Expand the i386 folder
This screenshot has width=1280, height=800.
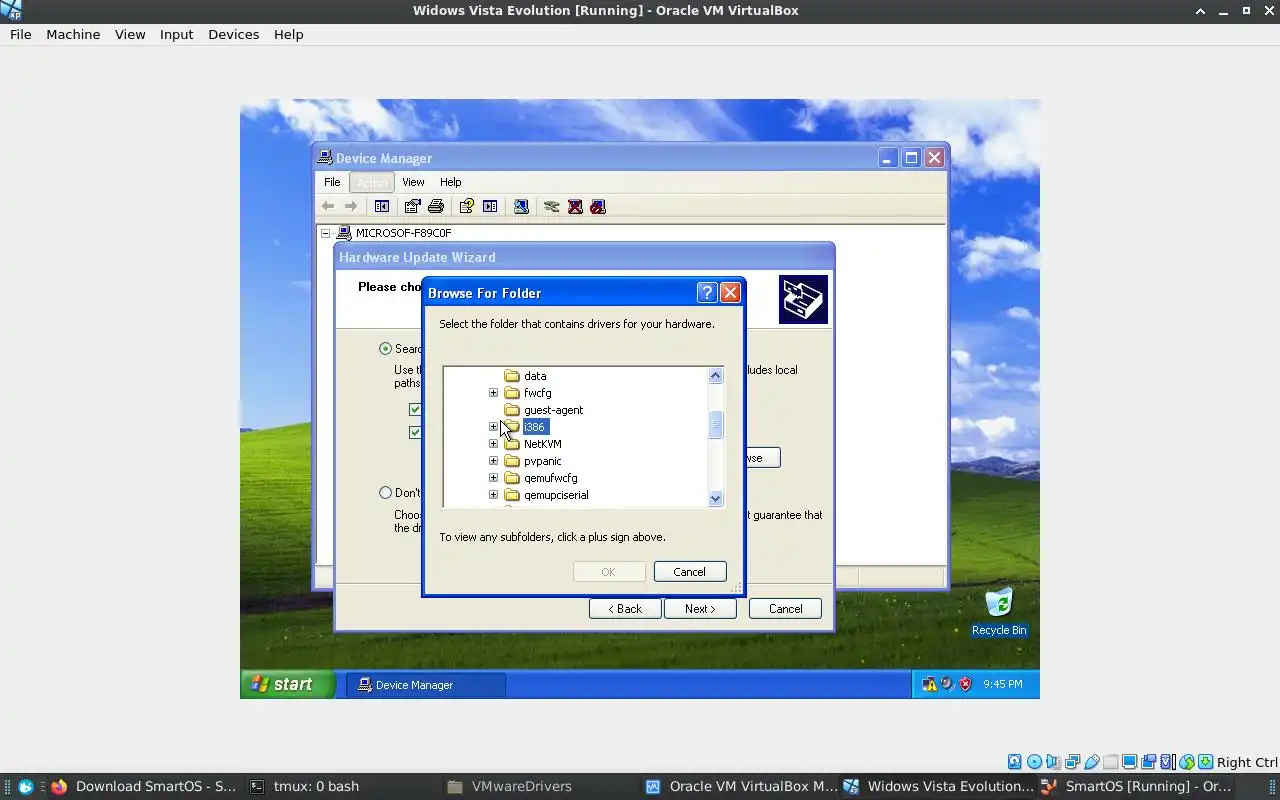click(x=493, y=427)
